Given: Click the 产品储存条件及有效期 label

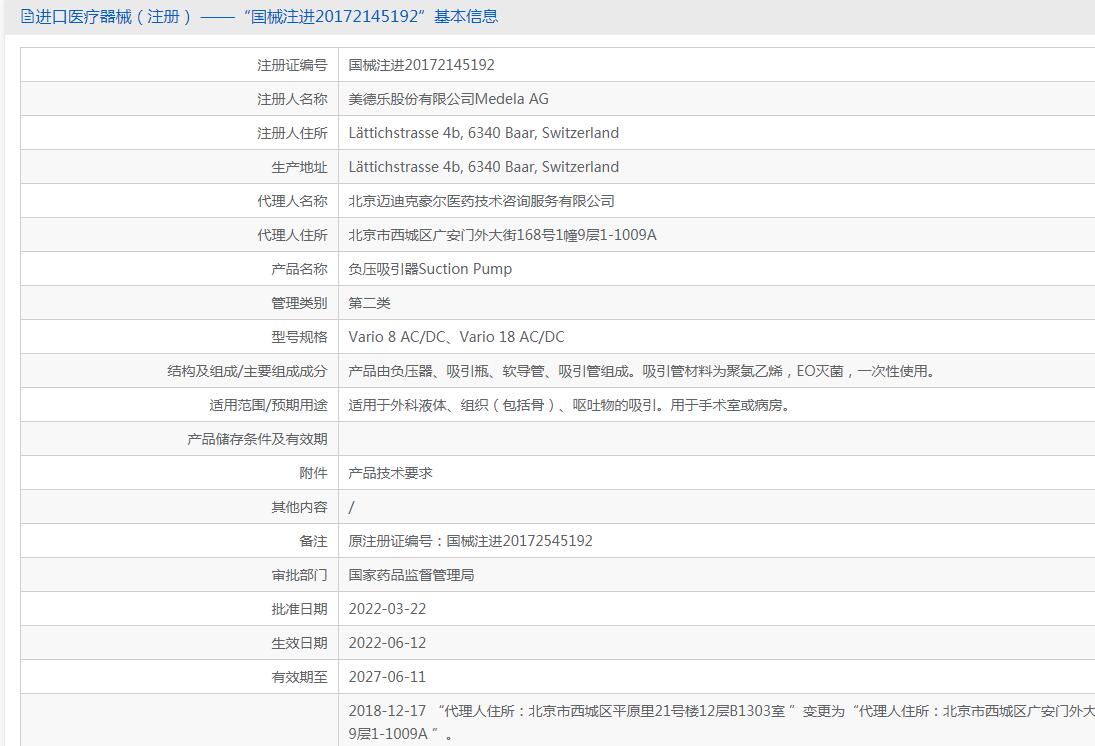Looking at the screenshot, I should pos(257,439).
